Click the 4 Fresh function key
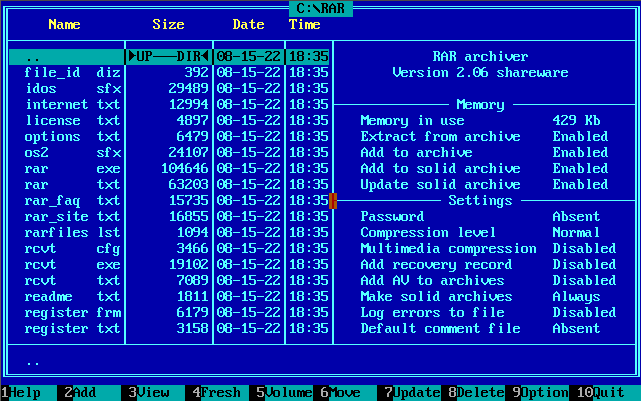The width and height of the screenshot is (641, 401). (216, 393)
